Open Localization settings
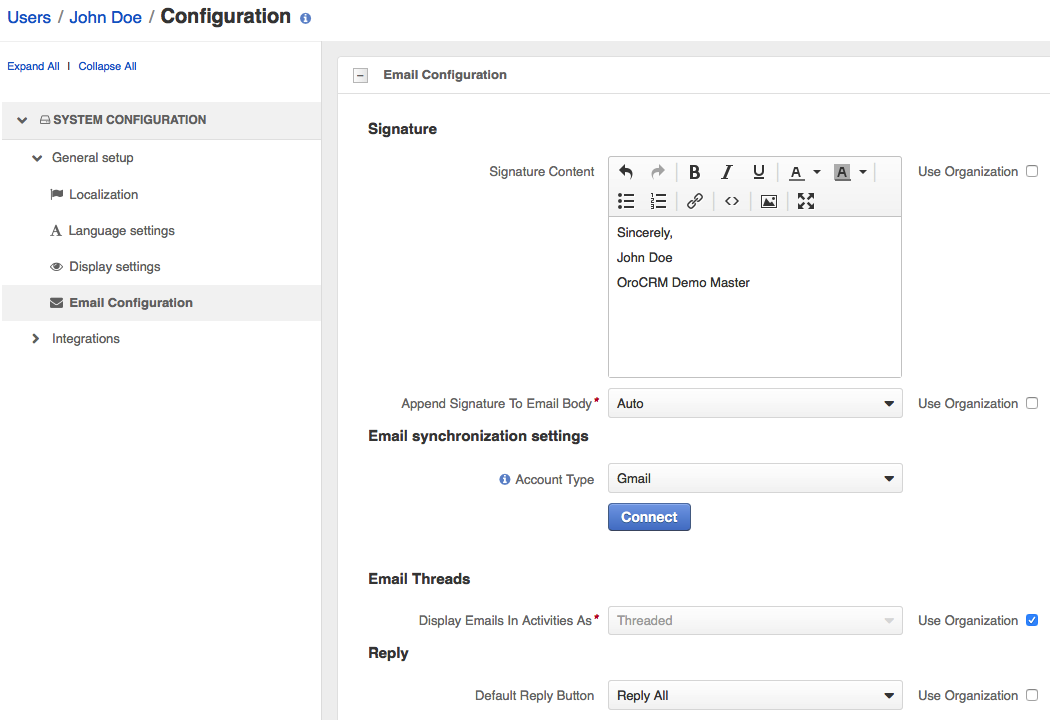This screenshot has width=1050, height=720. 104,194
